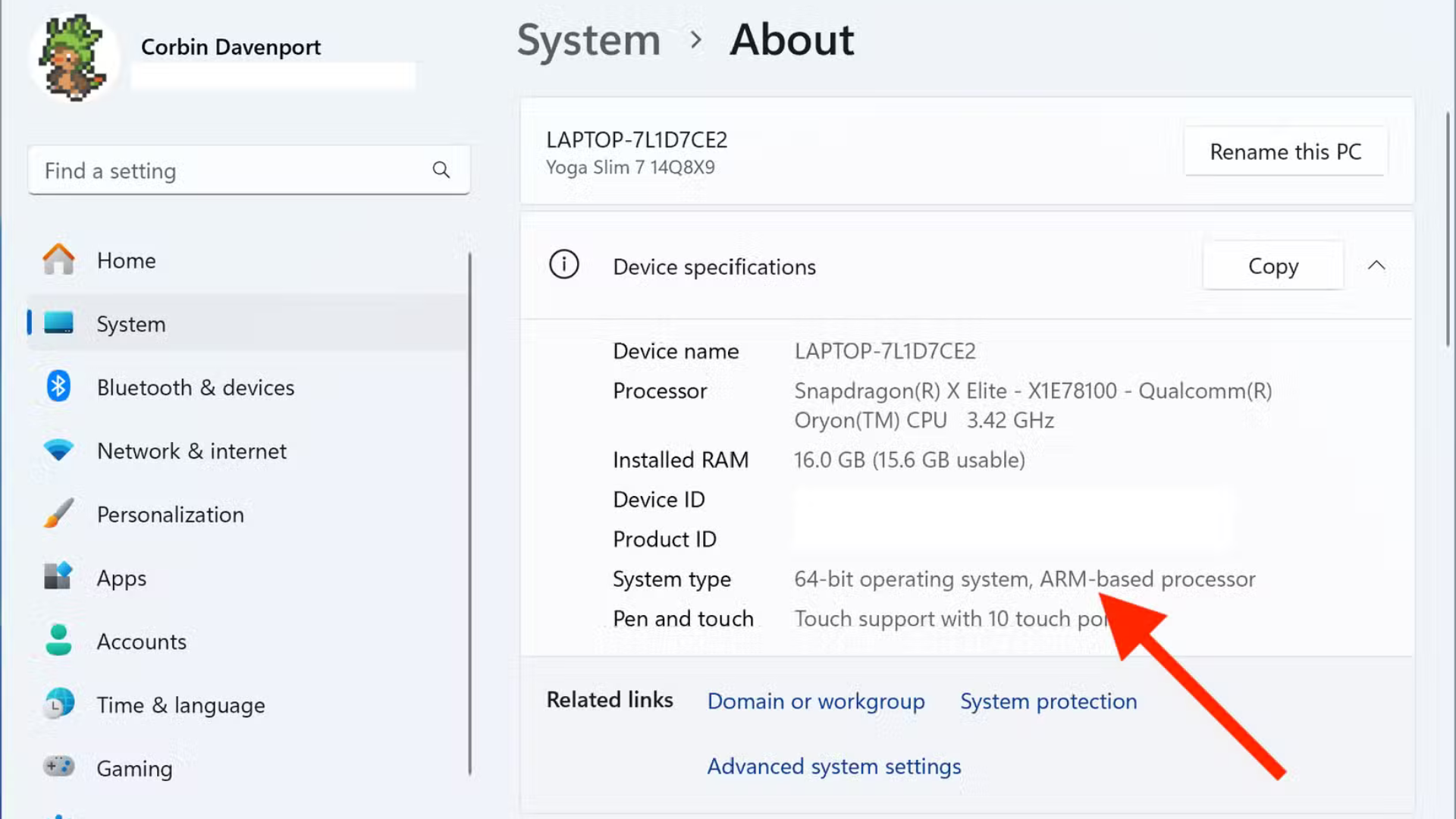Viewport: 1456px width, 819px height.
Task: Click the About breadcrumb label
Action: 791,40
